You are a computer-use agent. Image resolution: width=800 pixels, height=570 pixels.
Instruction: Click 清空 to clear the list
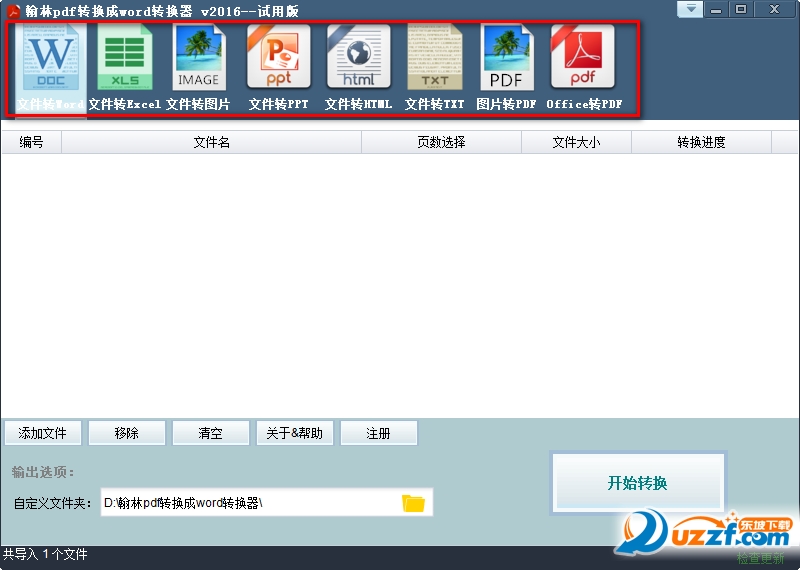[x=210, y=433]
